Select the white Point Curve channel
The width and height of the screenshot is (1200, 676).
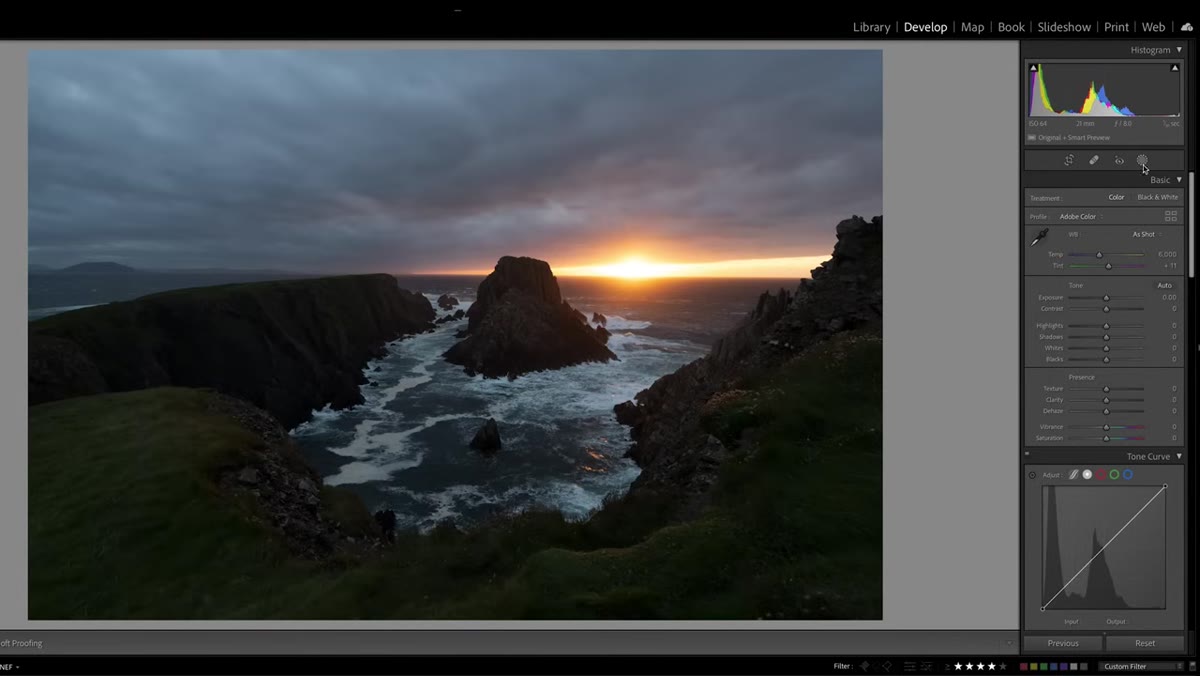[1087, 475]
